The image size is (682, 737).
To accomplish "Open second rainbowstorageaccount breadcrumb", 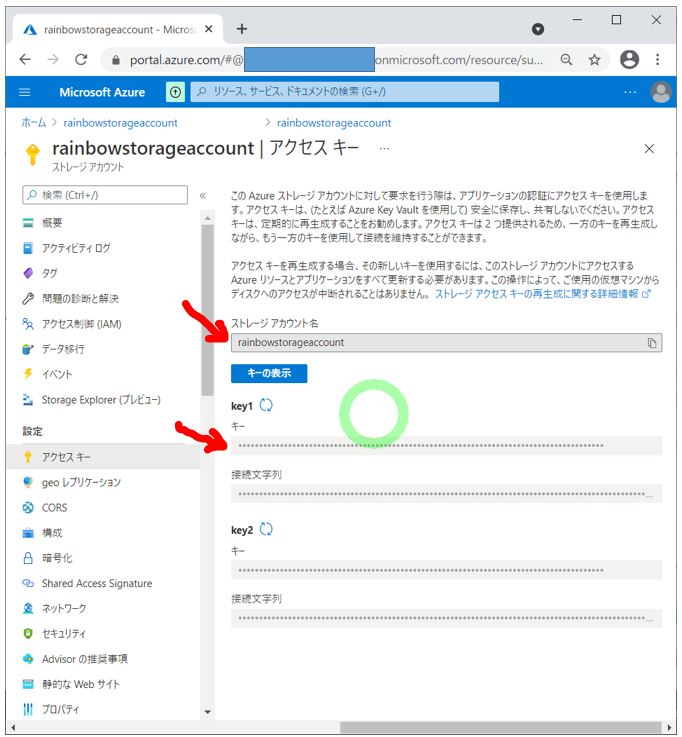I will [334, 123].
